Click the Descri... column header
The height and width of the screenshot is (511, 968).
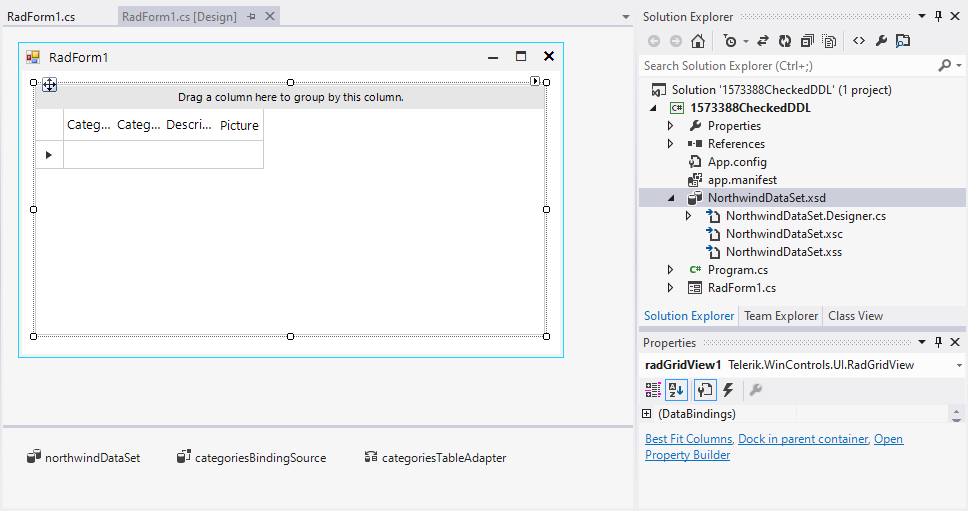[x=188, y=125]
